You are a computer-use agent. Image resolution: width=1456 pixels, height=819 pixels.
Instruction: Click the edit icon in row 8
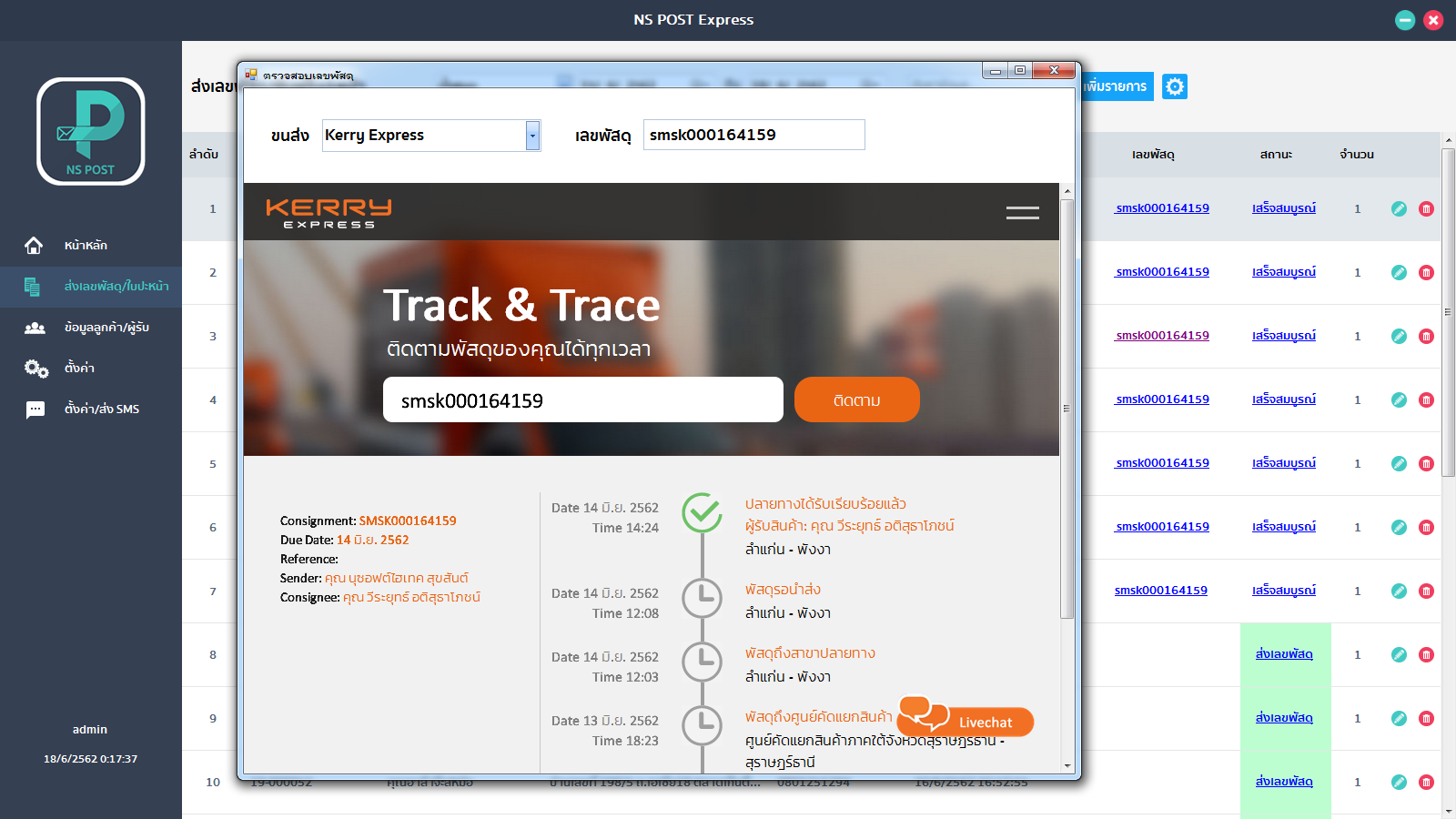tap(1399, 655)
